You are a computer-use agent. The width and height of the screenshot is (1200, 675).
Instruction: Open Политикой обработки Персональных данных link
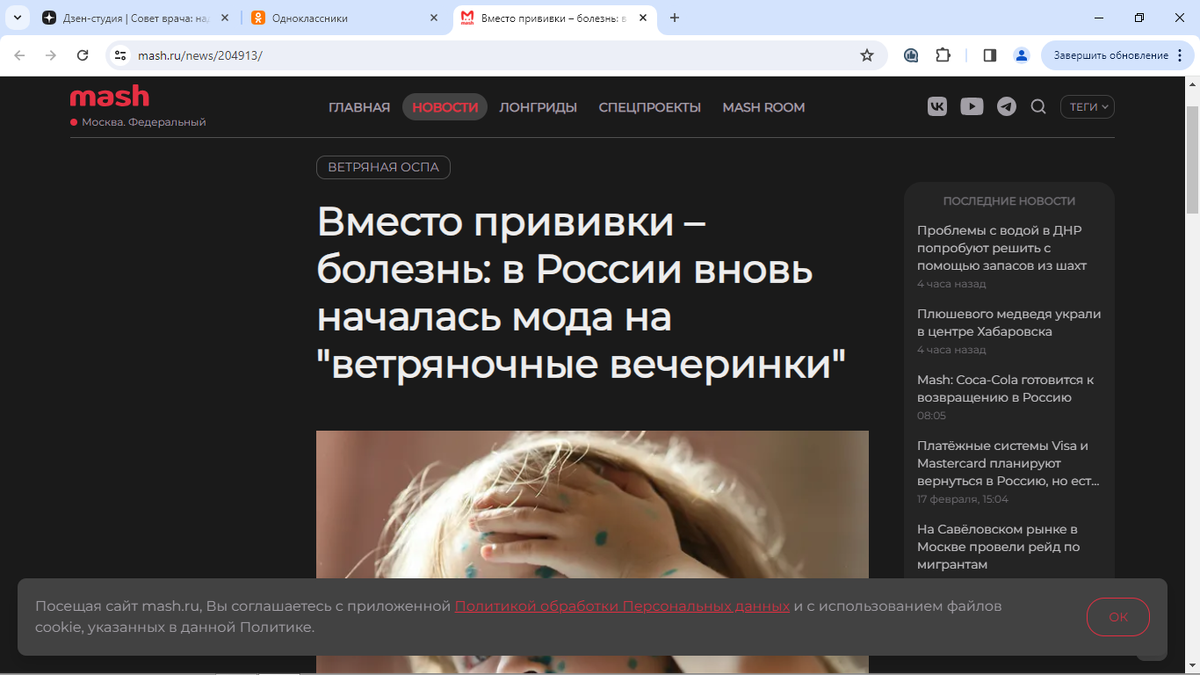[x=622, y=606]
